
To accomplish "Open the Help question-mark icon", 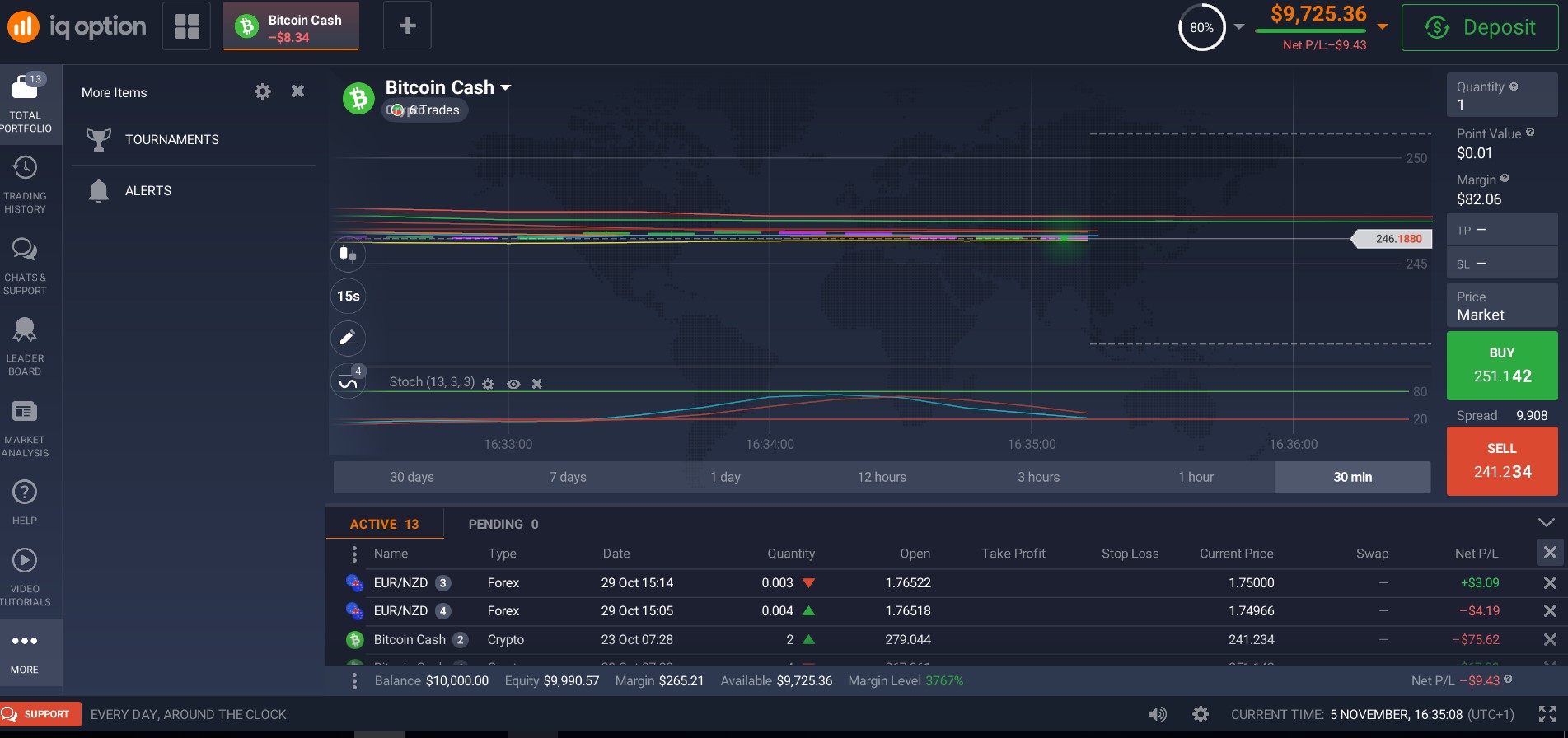I will click(x=25, y=492).
